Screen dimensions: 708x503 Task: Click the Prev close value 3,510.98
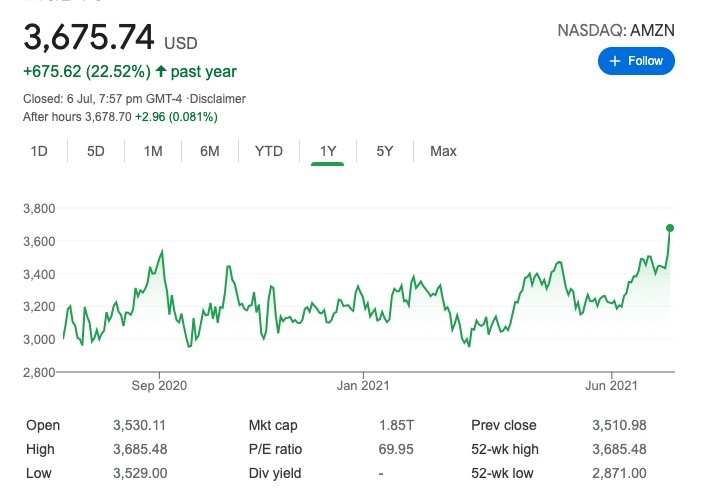point(619,425)
